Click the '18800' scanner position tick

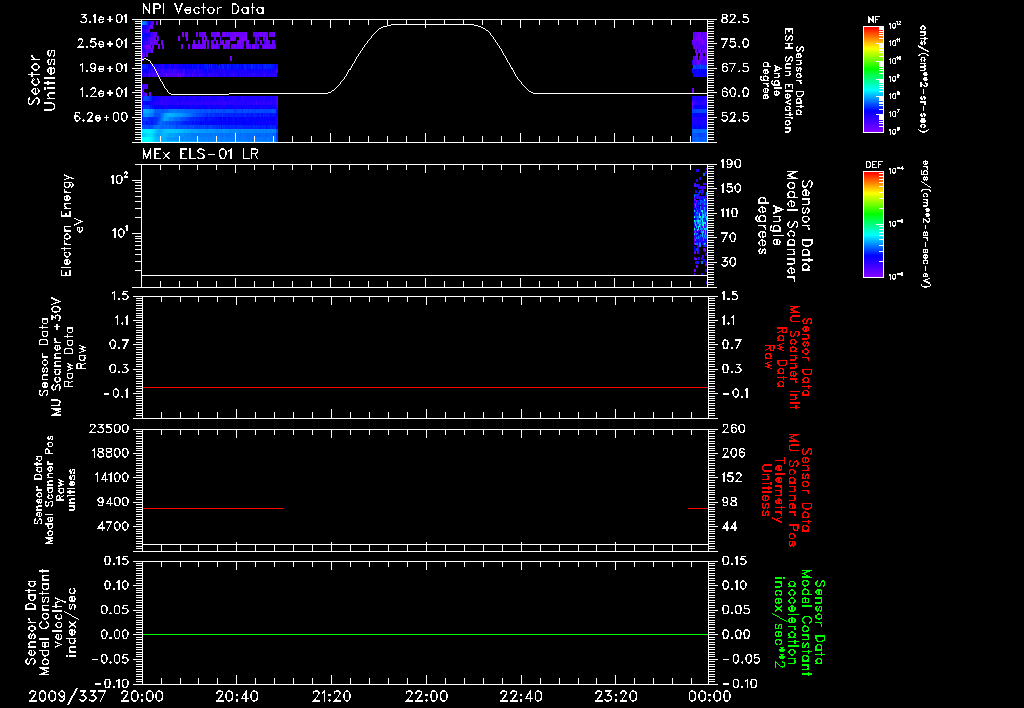click(109, 453)
